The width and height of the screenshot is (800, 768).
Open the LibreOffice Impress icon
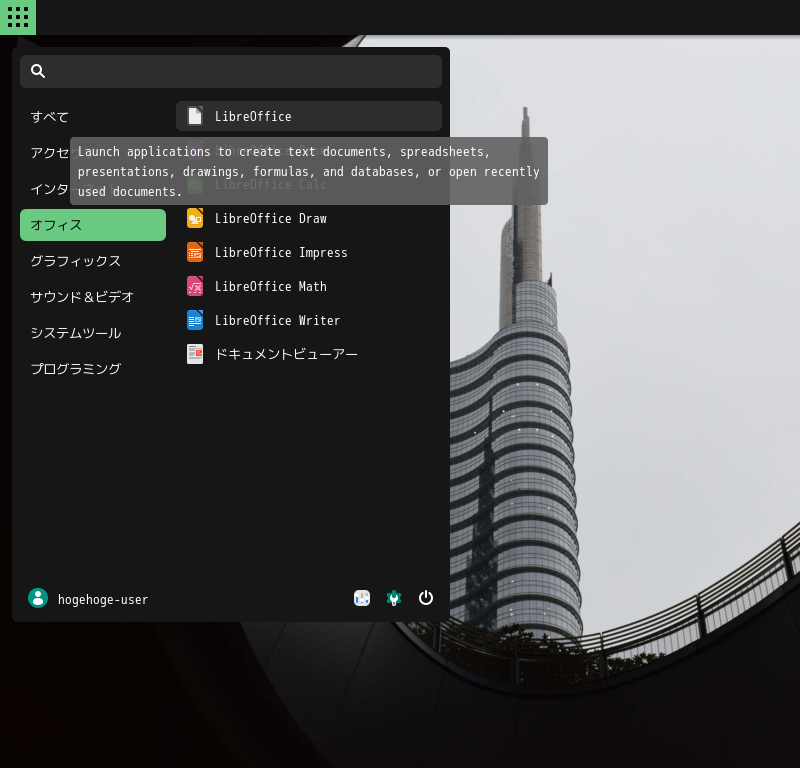pyautogui.click(x=195, y=252)
